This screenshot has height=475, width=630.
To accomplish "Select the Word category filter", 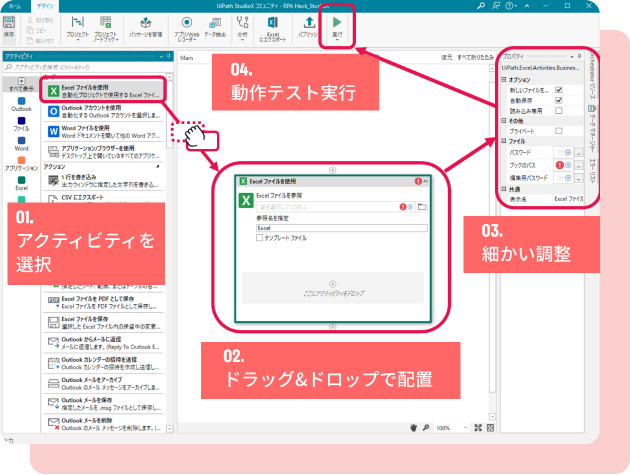I will 21,144.
